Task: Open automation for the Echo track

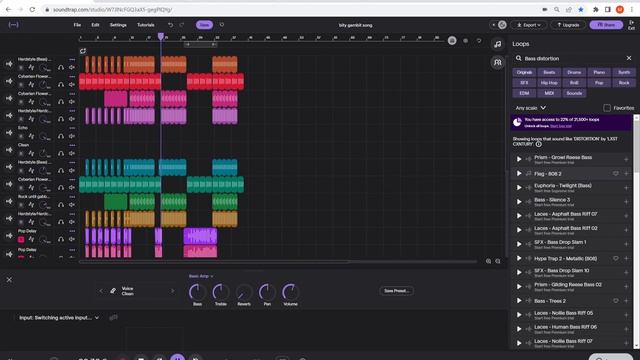Action: 31,136
